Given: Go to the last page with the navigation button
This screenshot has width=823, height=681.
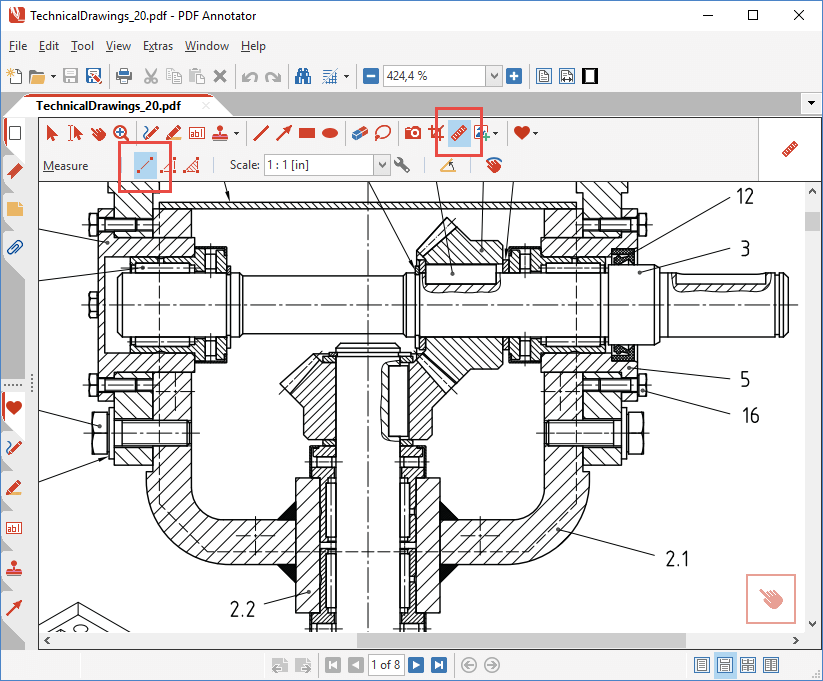Looking at the screenshot, I should (x=439, y=664).
